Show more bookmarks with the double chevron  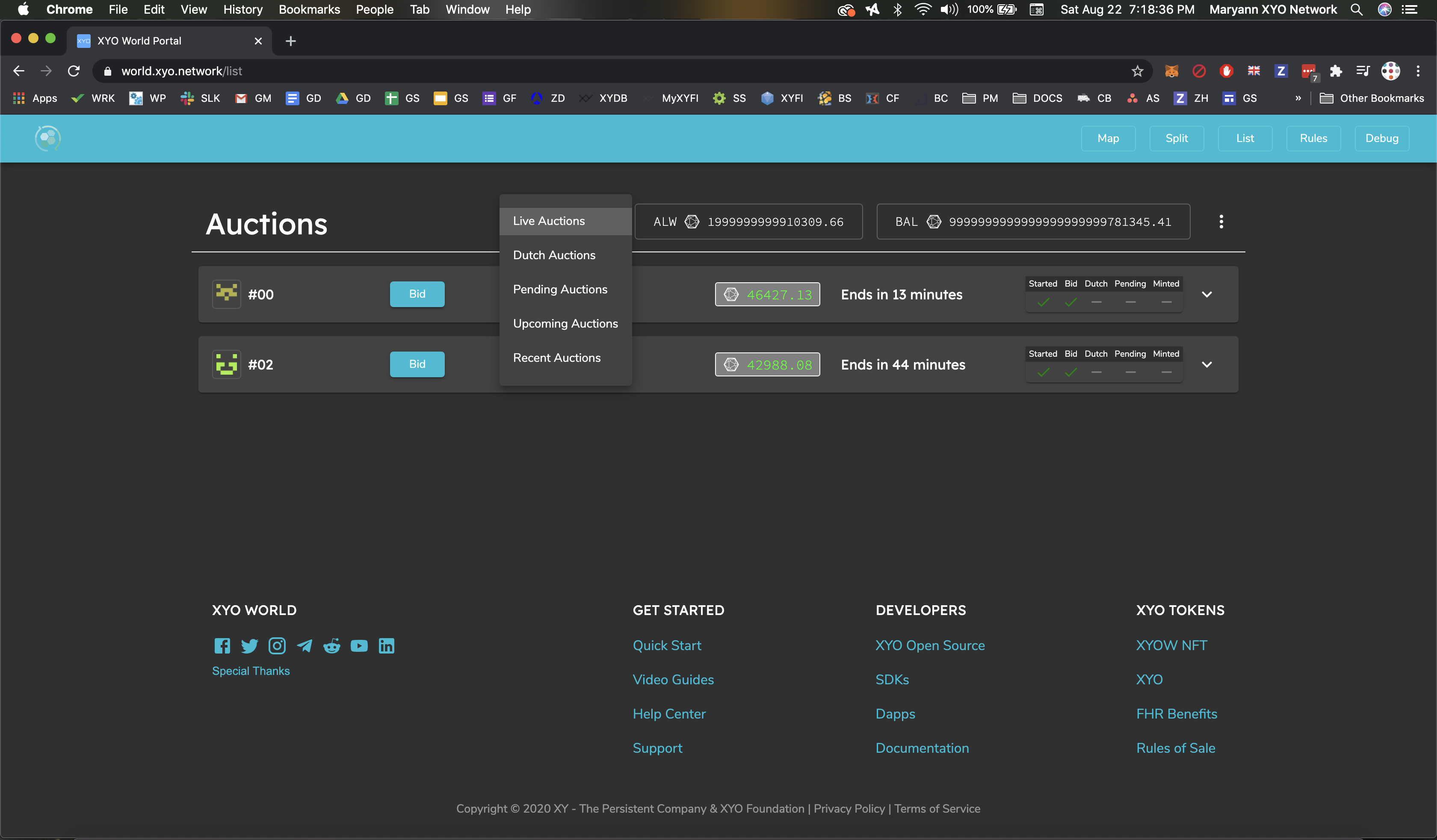tap(1298, 98)
